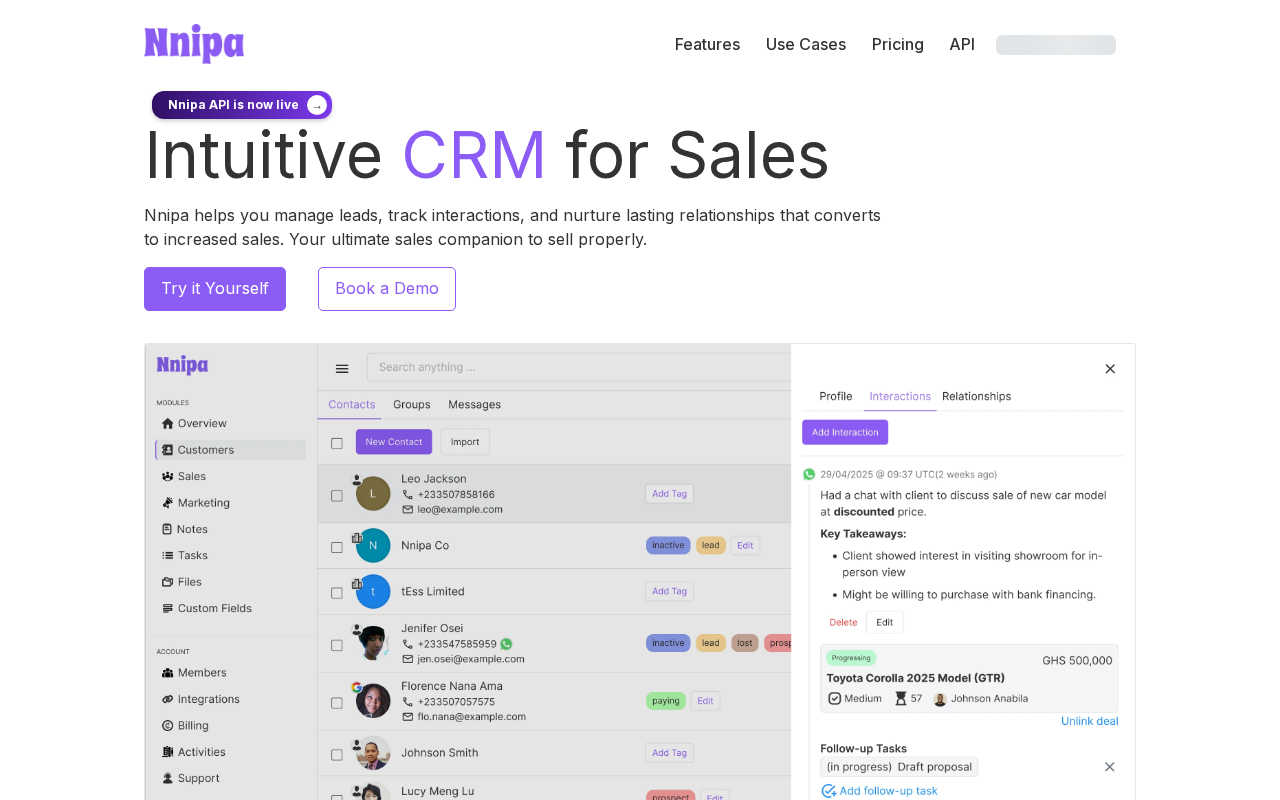Screen dimensions: 1280x800
Task: Close the interactions side panel with X
Action: pyautogui.click(x=1110, y=369)
